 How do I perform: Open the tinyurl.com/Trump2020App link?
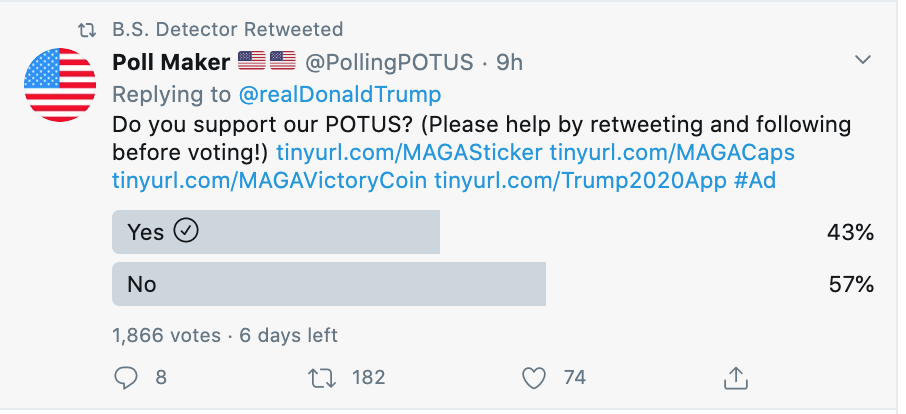[580, 181]
